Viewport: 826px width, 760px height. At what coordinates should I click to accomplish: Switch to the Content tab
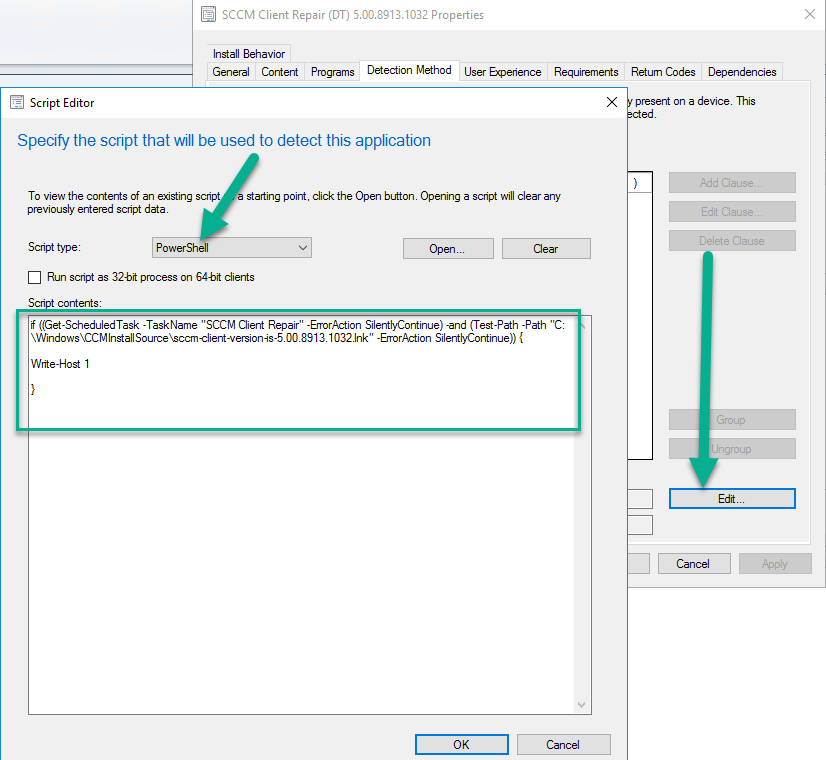click(x=280, y=72)
